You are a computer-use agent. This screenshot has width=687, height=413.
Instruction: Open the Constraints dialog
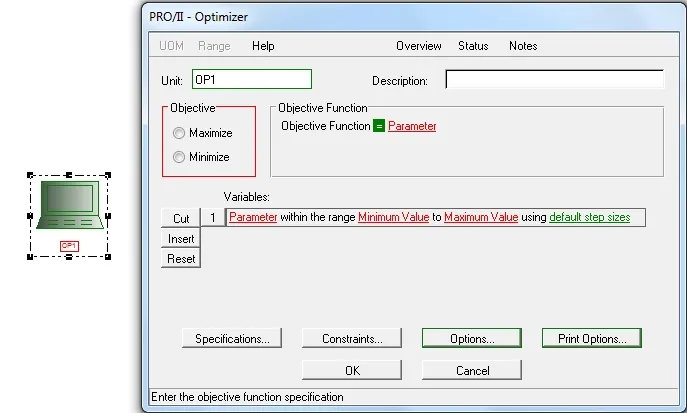352,339
